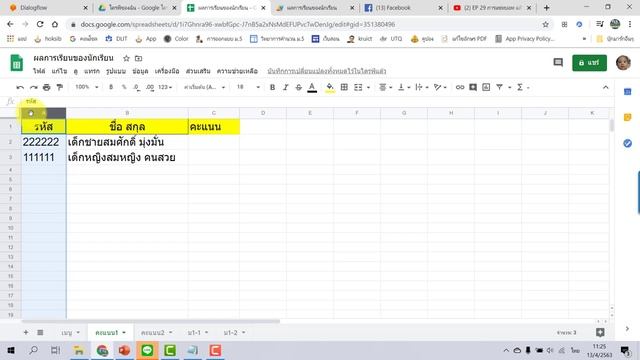
Task: Open Google Sheets home logo
Action: pos(17,63)
